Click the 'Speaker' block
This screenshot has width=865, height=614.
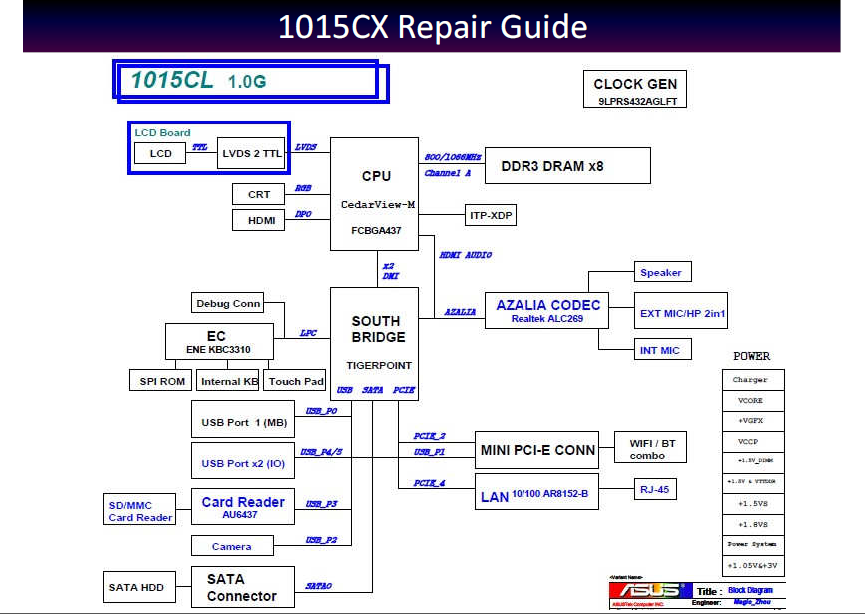(x=663, y=272)
